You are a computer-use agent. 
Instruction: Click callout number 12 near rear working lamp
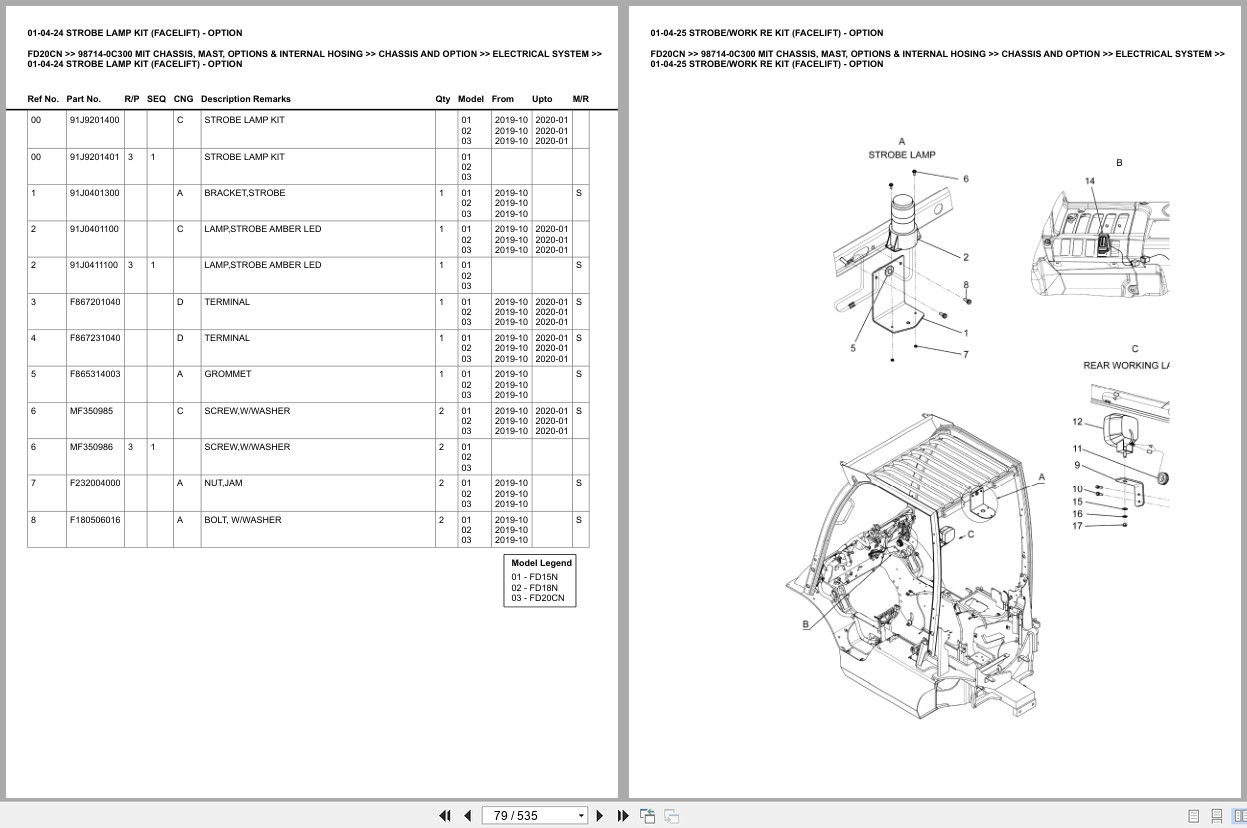(x=1077, y=422)
